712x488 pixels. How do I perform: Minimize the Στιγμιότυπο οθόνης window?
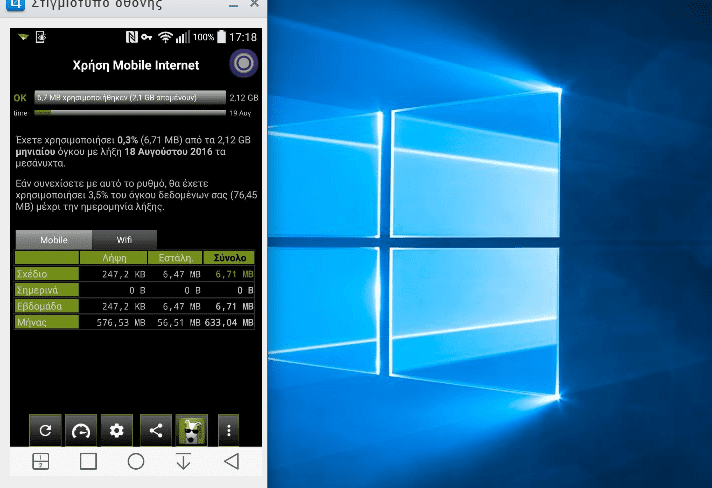coord(233,5)
